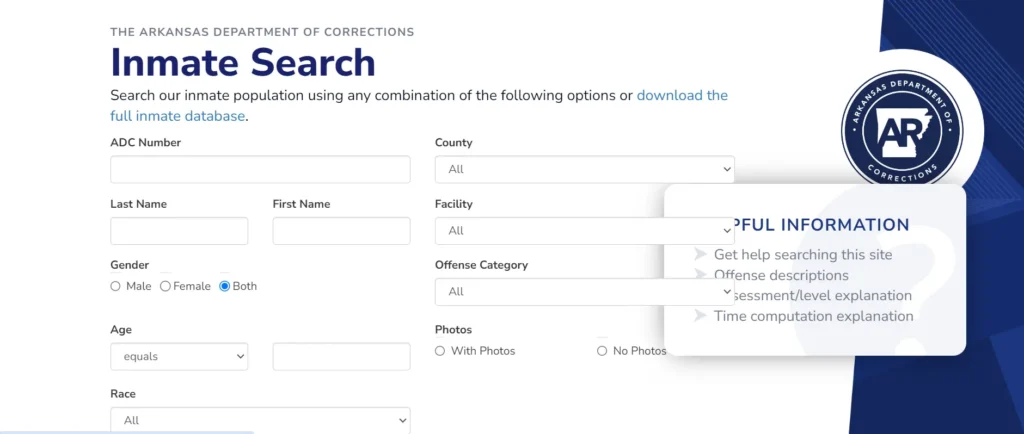1024x434 pixels.
Task: Choose the No Photos radio button
Action: pyautogui.click(x=602, y=351)
